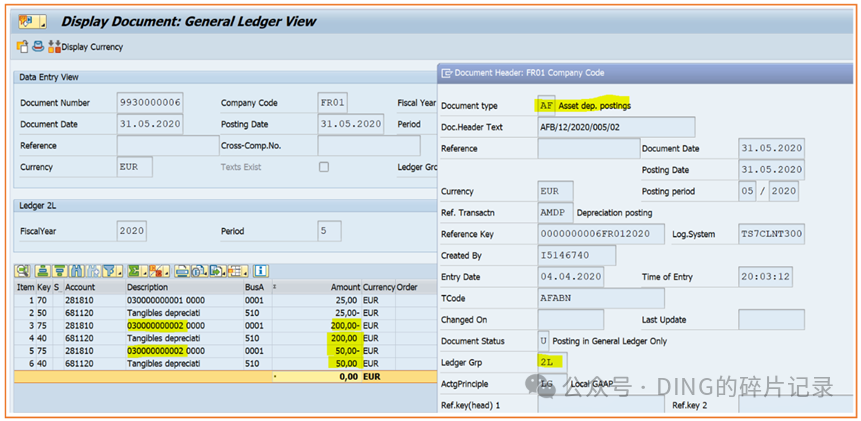The width and height of the screenshot is (861, 421).
Task: Click the empty Cross-Comp.No. field
Action: click(x=369, y=145)
